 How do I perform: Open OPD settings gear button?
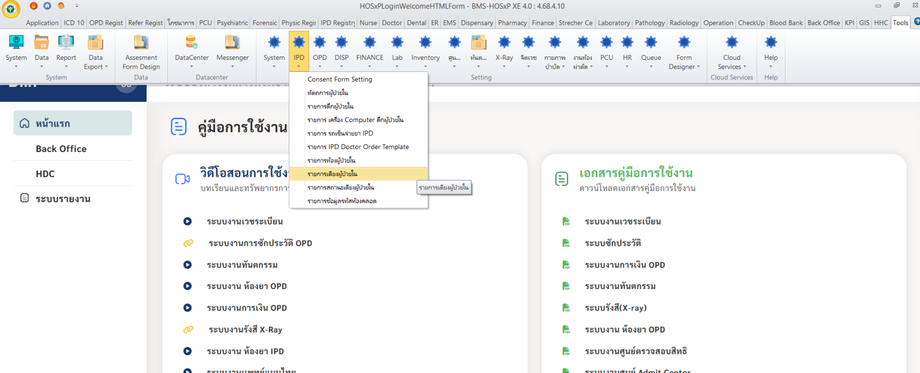tap(320, 51)
